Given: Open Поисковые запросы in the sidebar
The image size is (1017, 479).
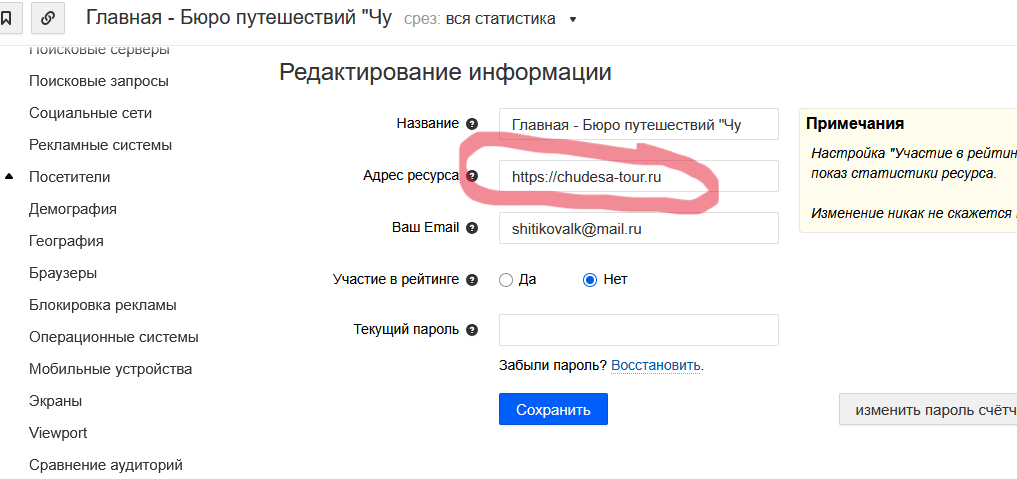Looking at the screenshot, I should point(98,81).
